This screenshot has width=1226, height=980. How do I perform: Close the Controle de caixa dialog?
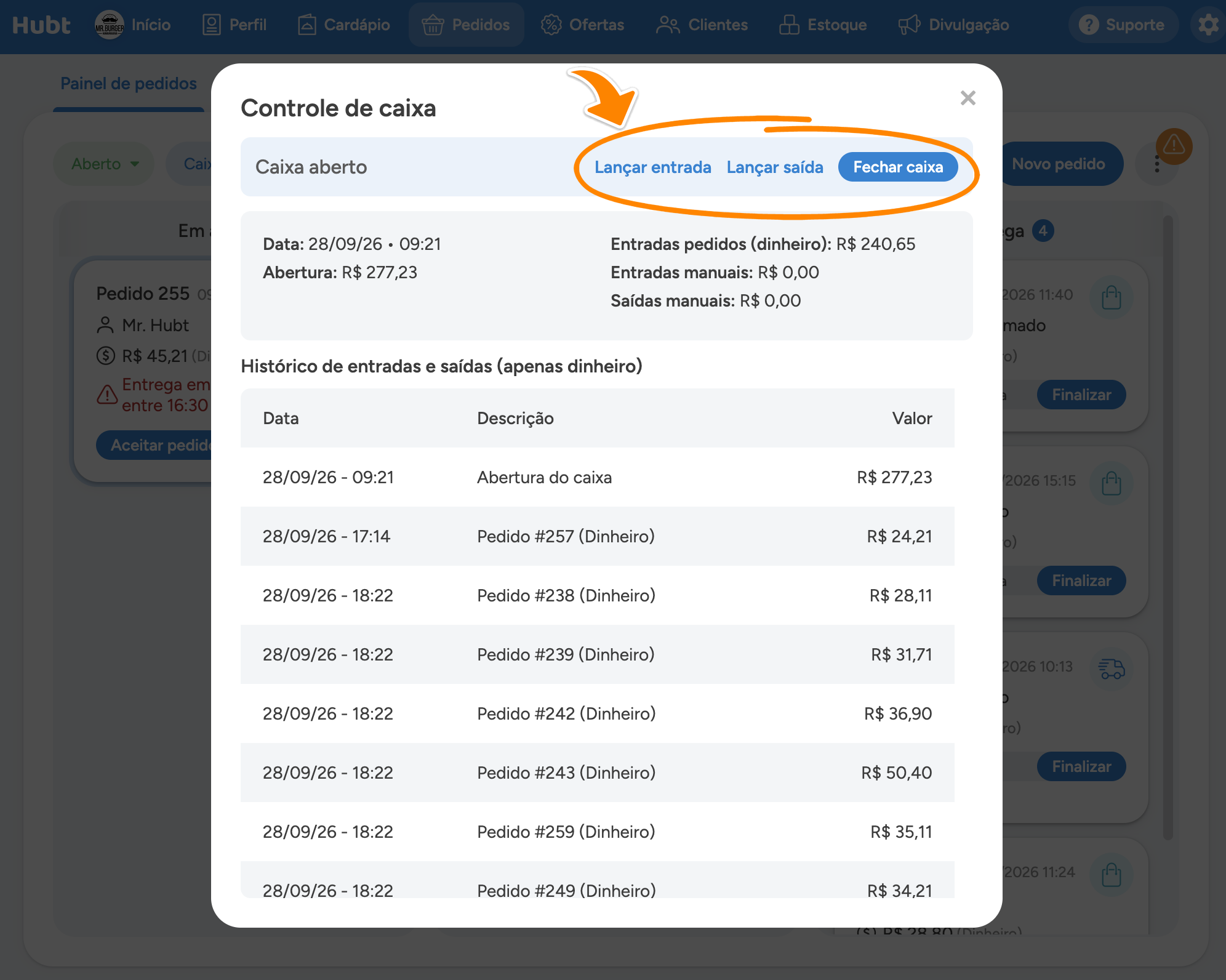tap(968, 98)
